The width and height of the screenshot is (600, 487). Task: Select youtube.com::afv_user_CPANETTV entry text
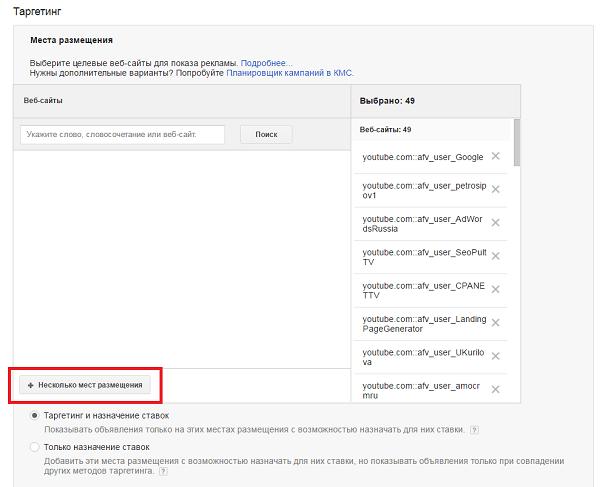(x=424, y=290)
